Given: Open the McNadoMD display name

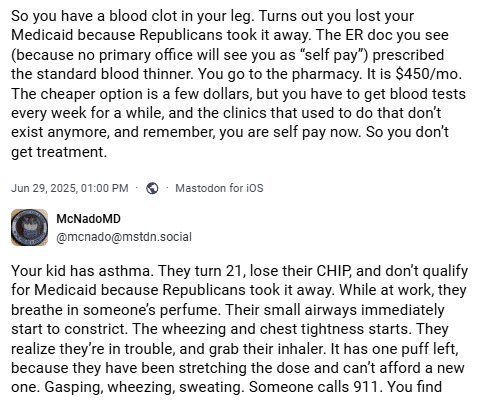Looking at the screenshot, I should click(88, 219).
